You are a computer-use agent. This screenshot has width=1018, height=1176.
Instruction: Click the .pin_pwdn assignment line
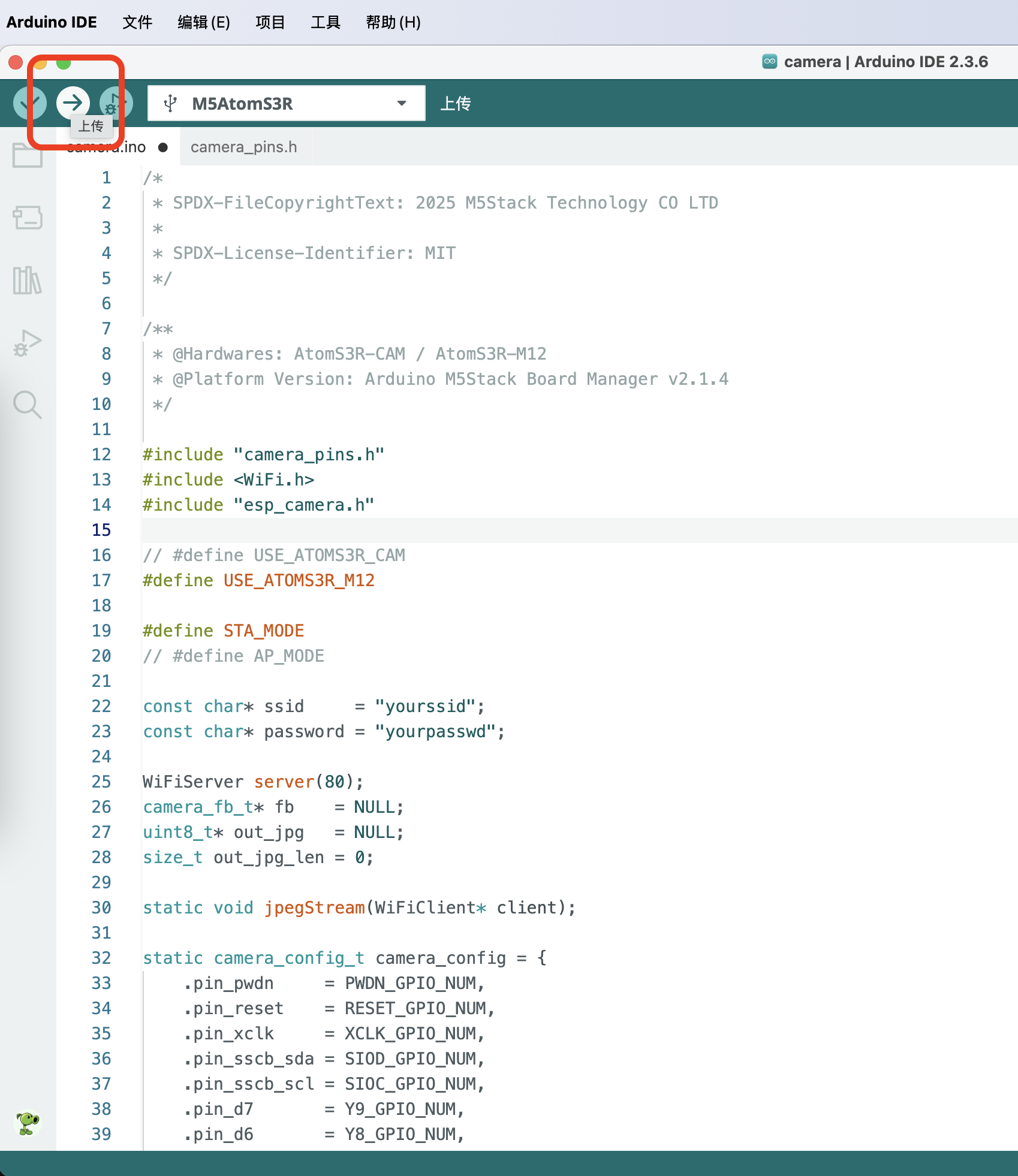pyautogui.click(x=333, y=983)
